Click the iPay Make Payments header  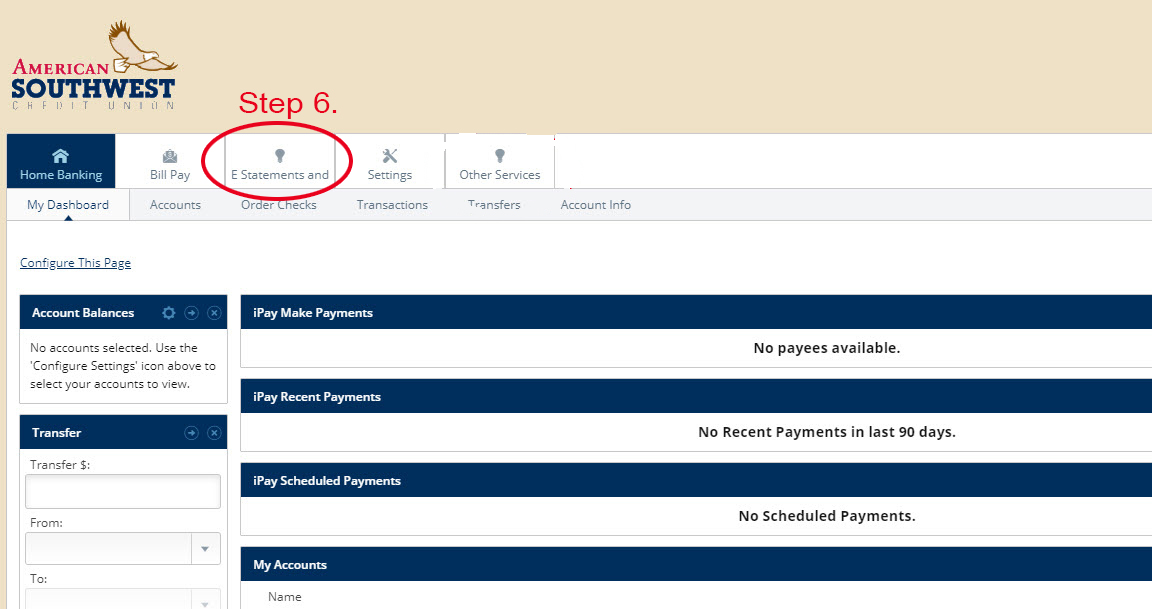click(x=696, y=312)
